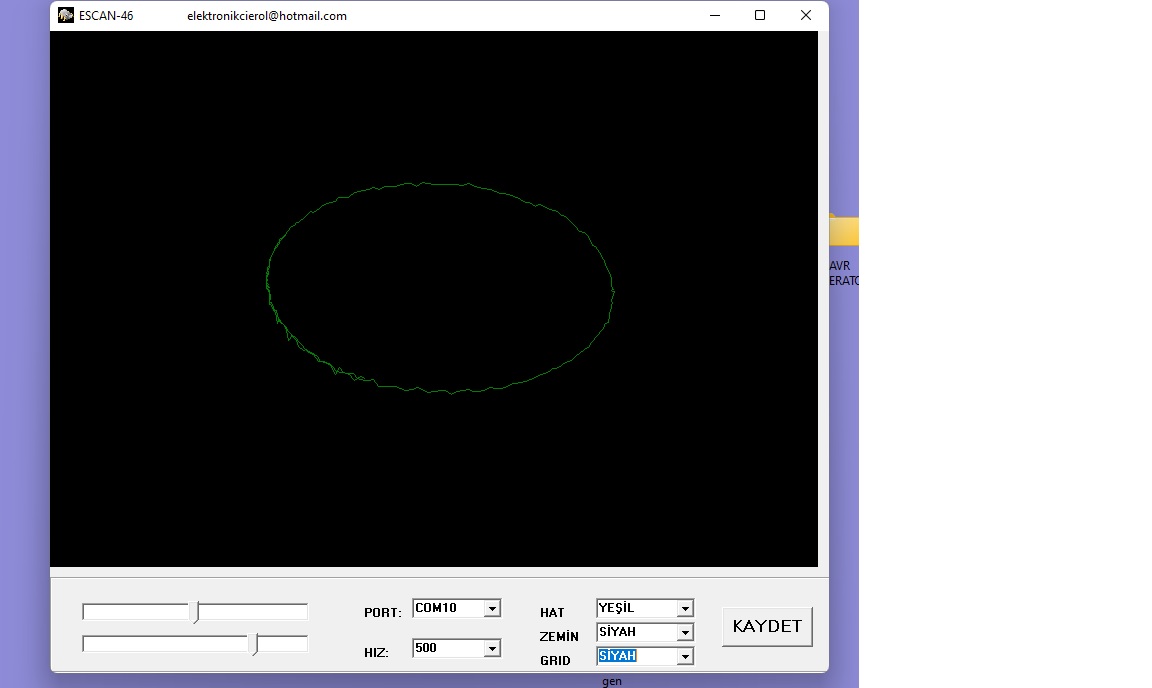Expand the HAT YEŞİL color dropdown
The image size is (1152, 688).
pyautogui.click(x=685, y=609)
